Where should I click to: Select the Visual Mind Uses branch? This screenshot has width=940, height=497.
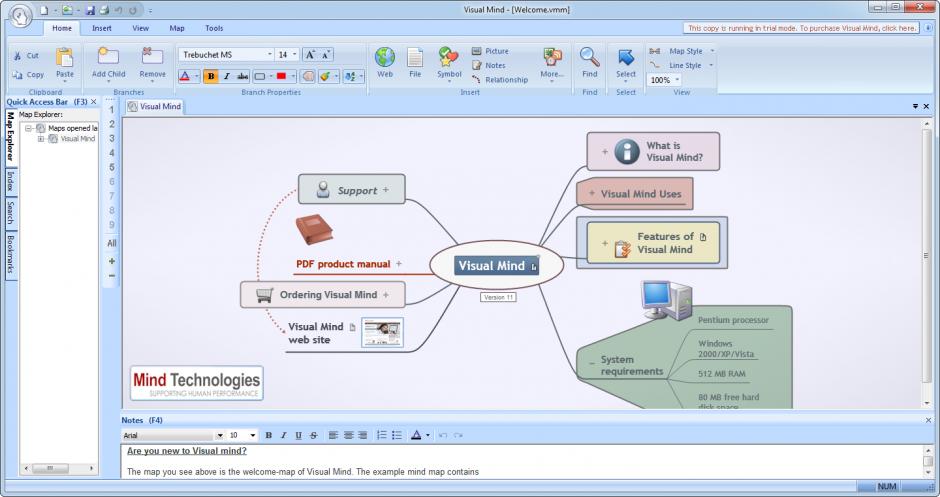tap(635, 194)
